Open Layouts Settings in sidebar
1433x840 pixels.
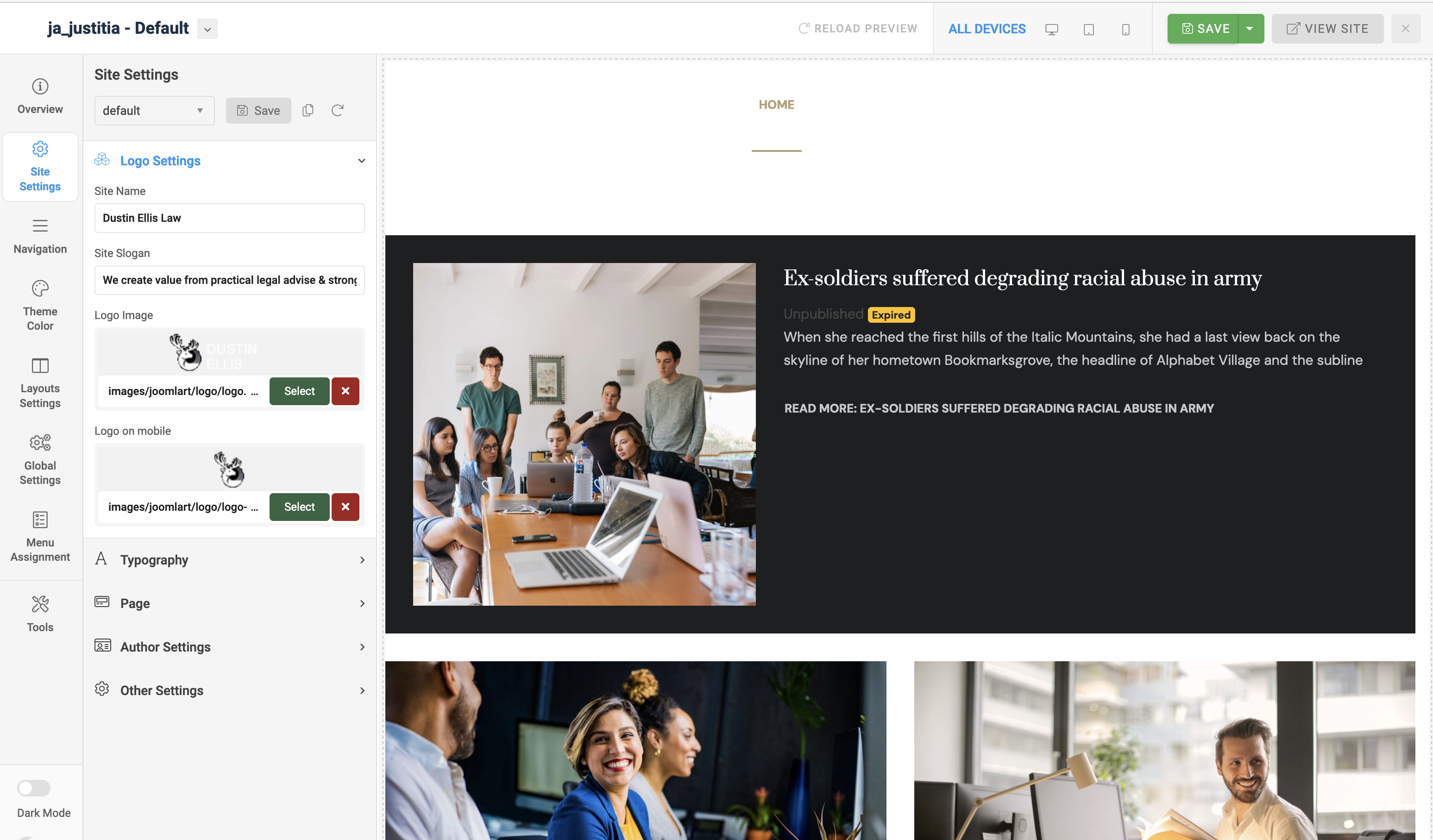tap(40, 382)
